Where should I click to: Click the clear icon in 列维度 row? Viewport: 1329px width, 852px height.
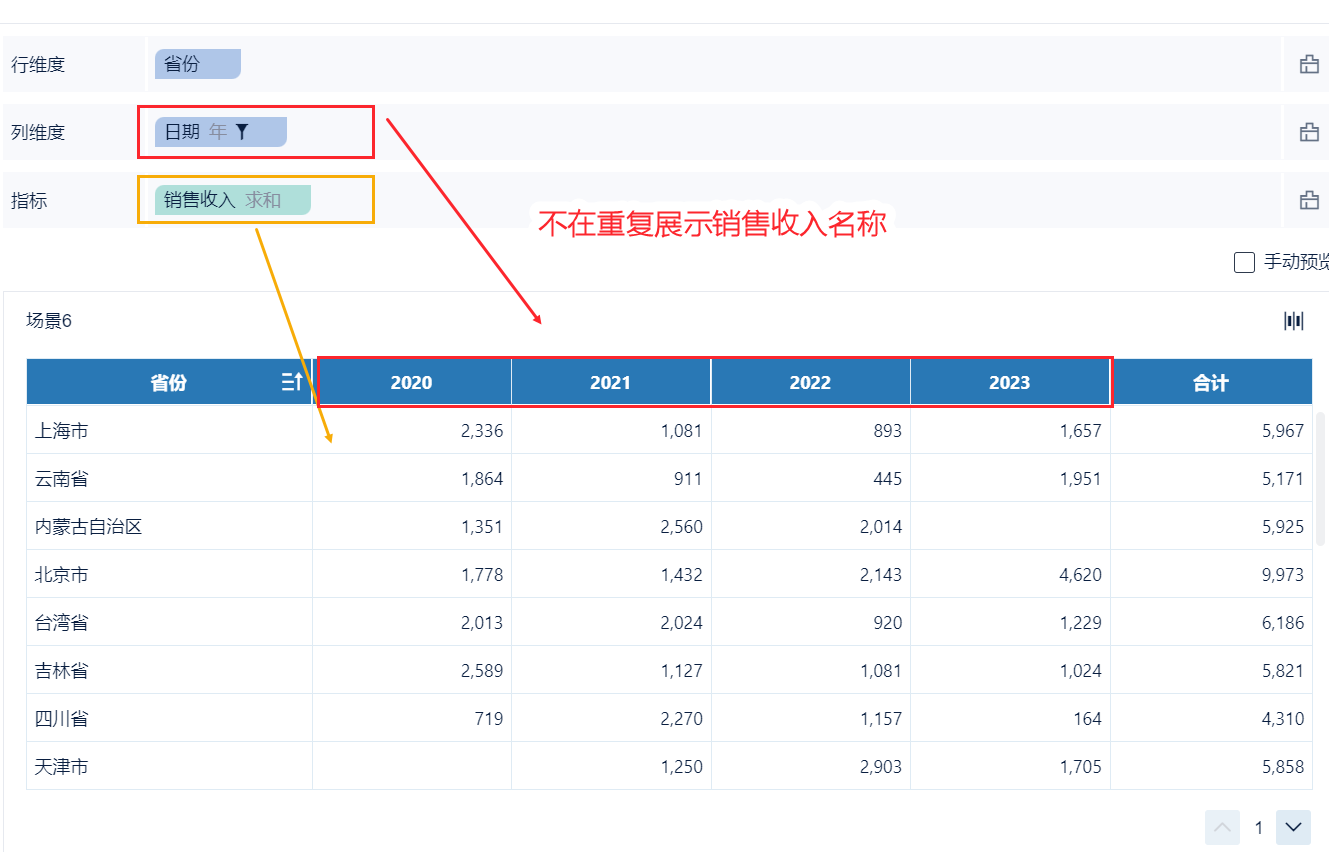point(1309,132)
